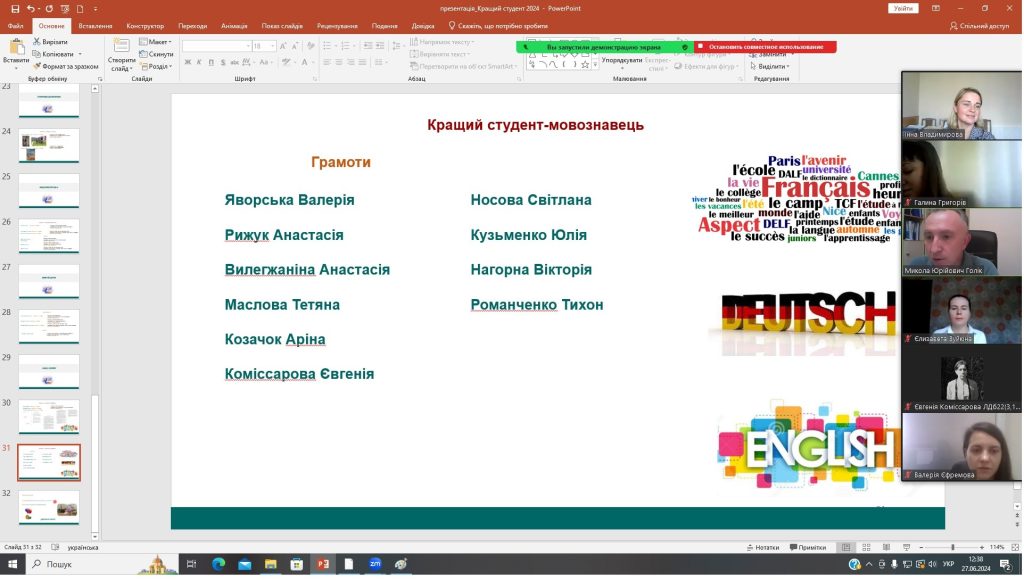The height and width of the screenshot is (580, 1024).
Task: Toggle left text alignment
Action: pos(328,63)
